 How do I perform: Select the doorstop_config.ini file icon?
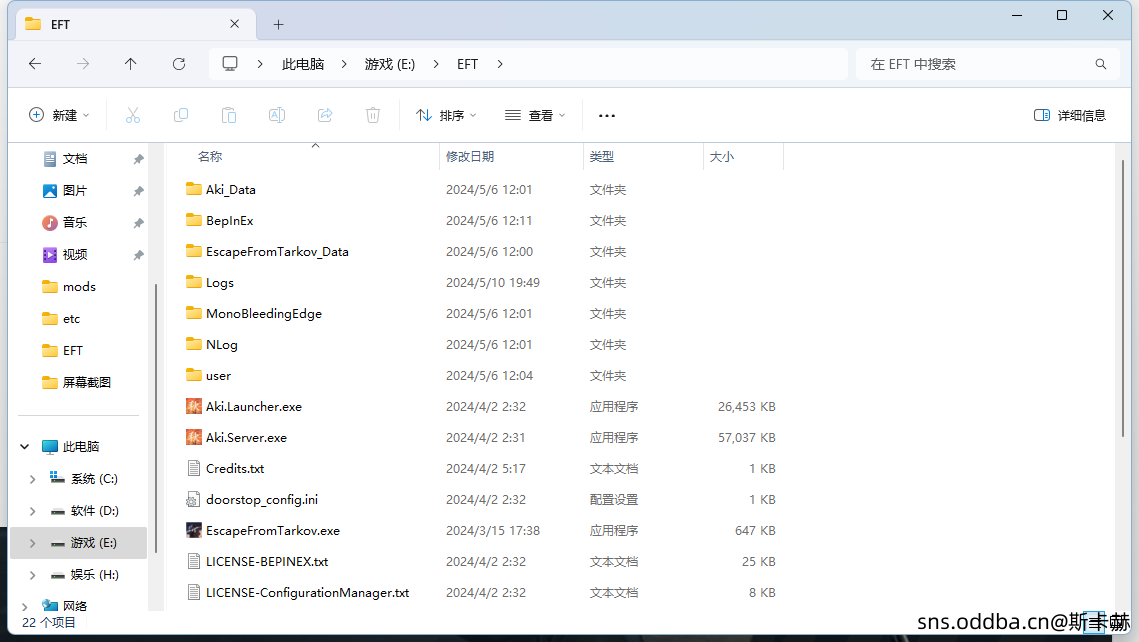pos(193,500)
